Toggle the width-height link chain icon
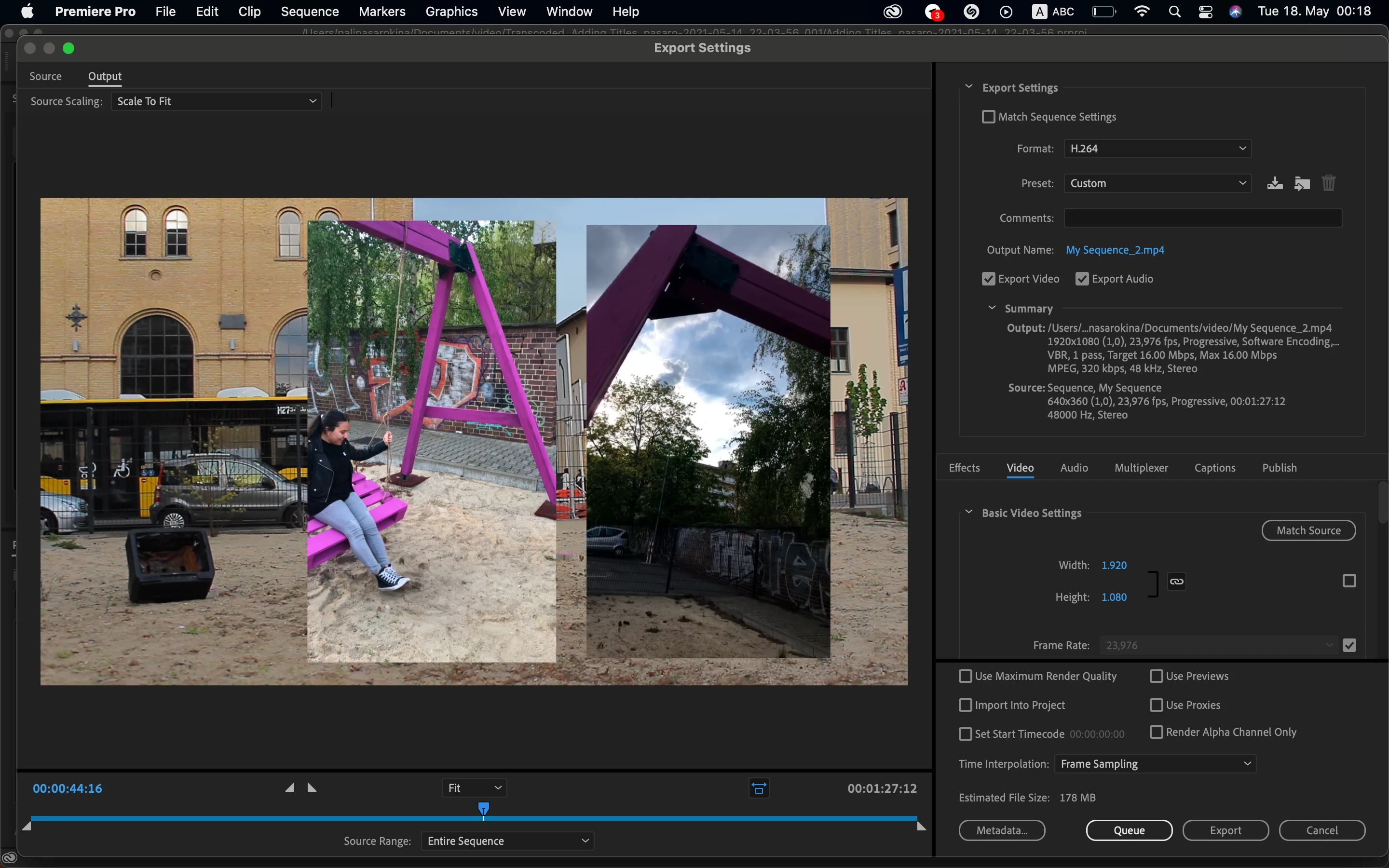The image size is (1389, 868). coord(1177,581)
